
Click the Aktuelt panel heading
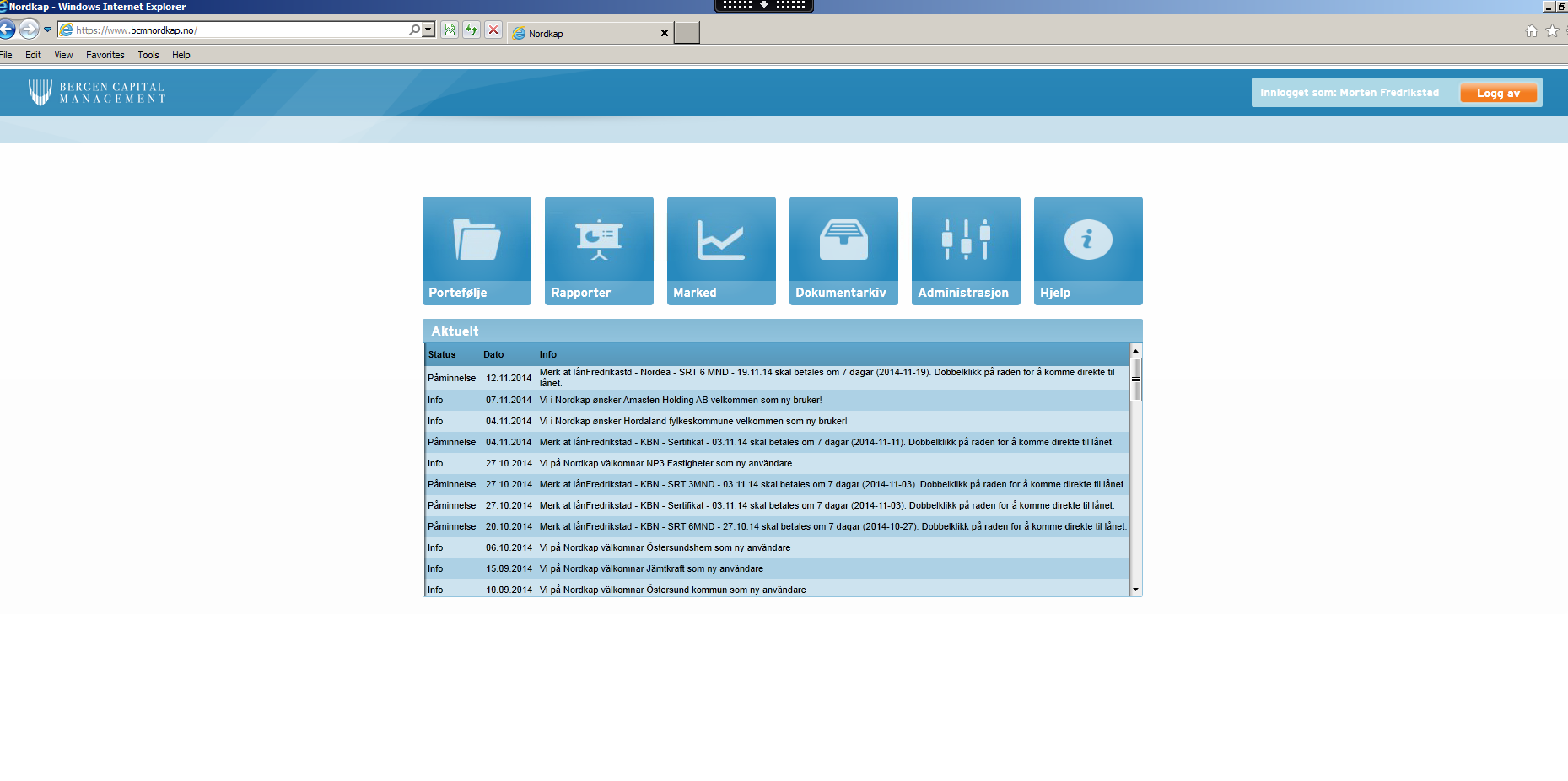click(455, 331)
